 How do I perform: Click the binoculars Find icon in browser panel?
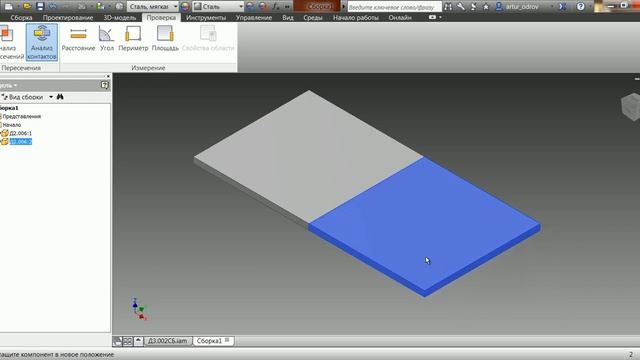60,97
